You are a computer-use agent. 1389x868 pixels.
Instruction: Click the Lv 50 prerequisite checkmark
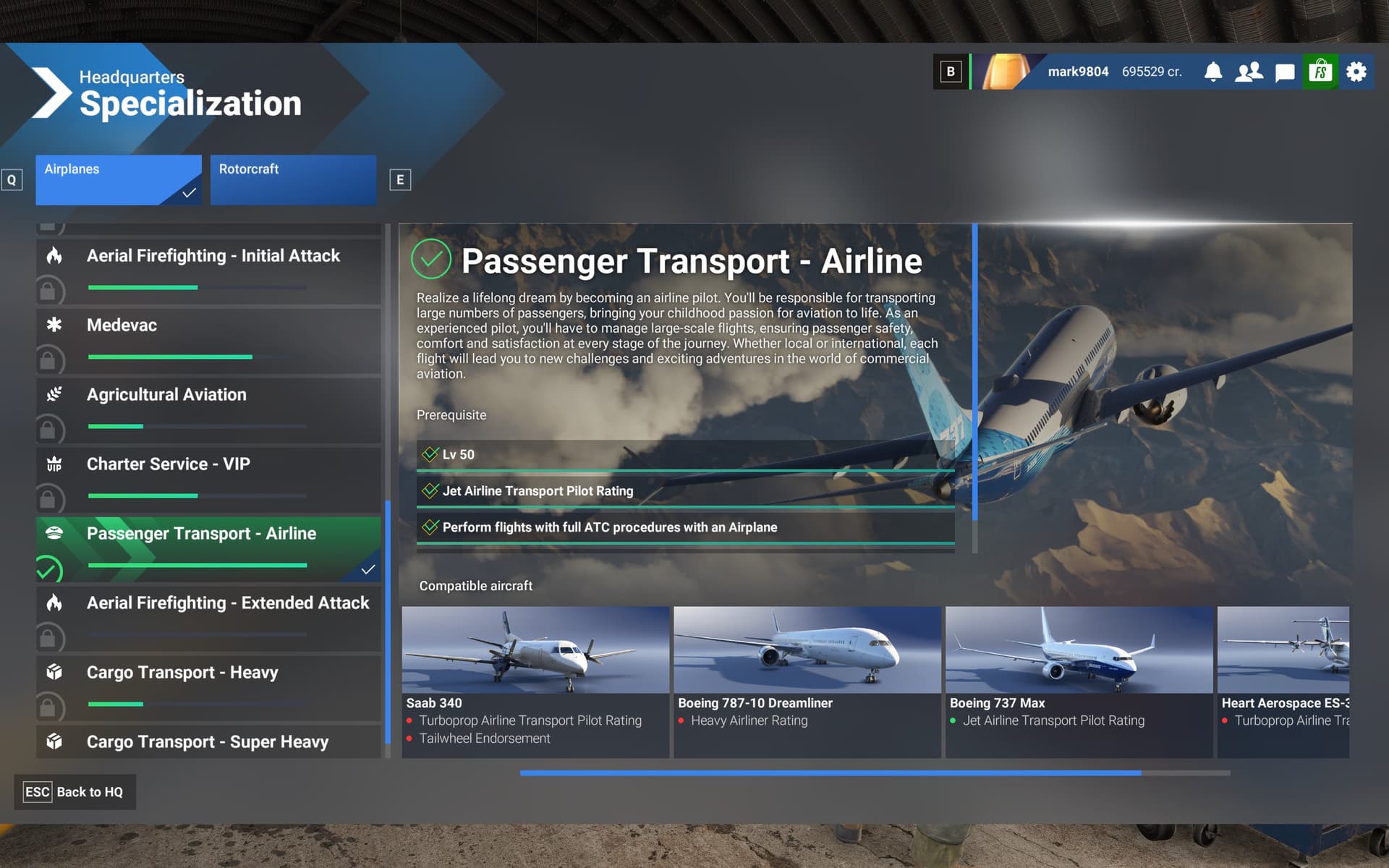click(430, 454)
